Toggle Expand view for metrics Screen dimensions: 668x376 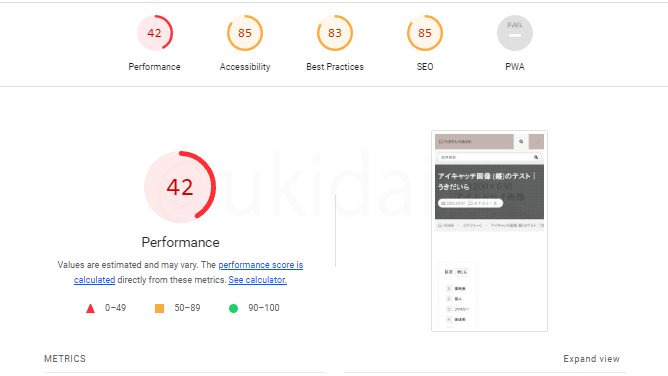tap(591, 359)
